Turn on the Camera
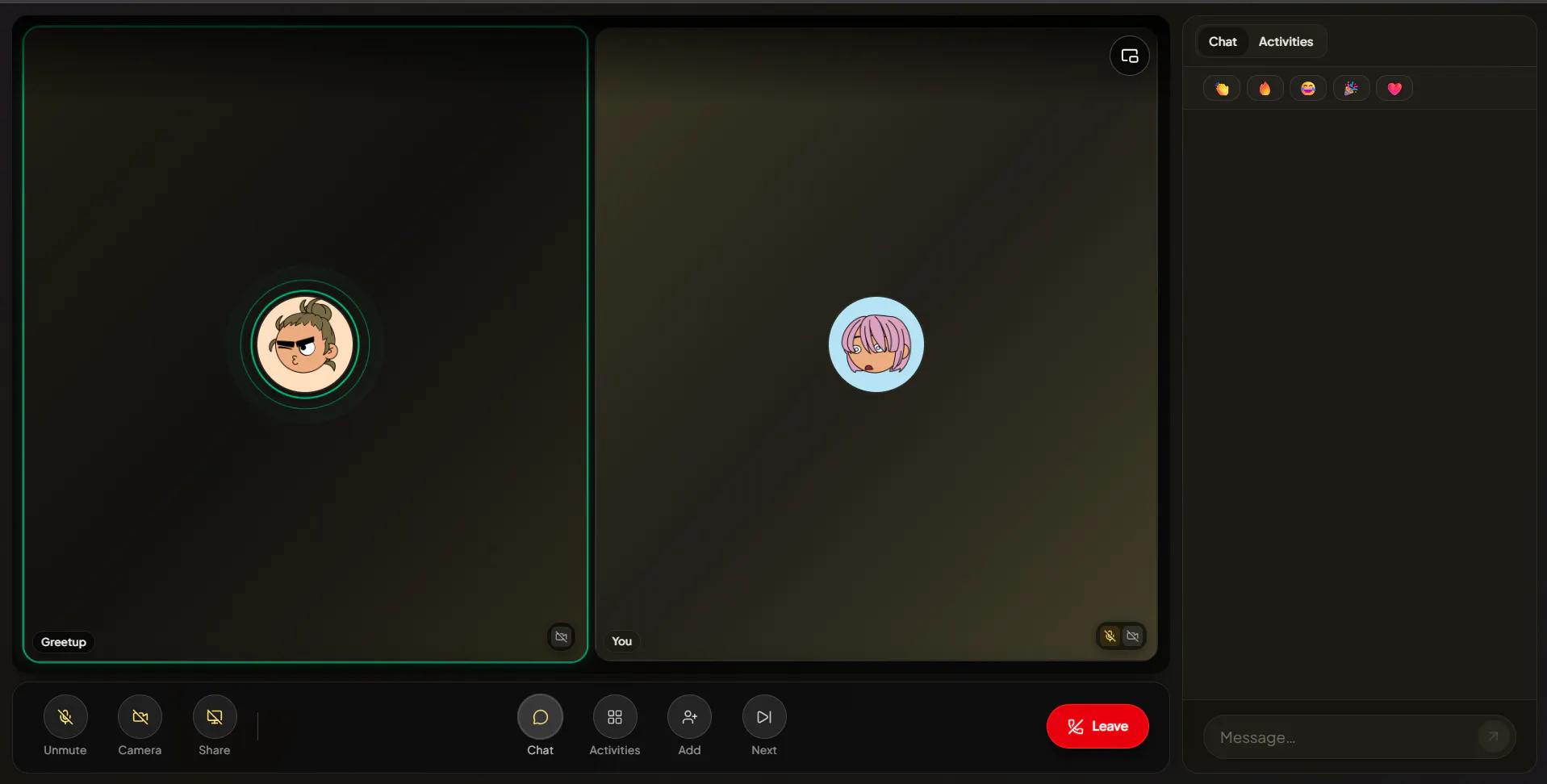Image resolution: width=1547 pixels, height=784 pixels. (140, 717)
